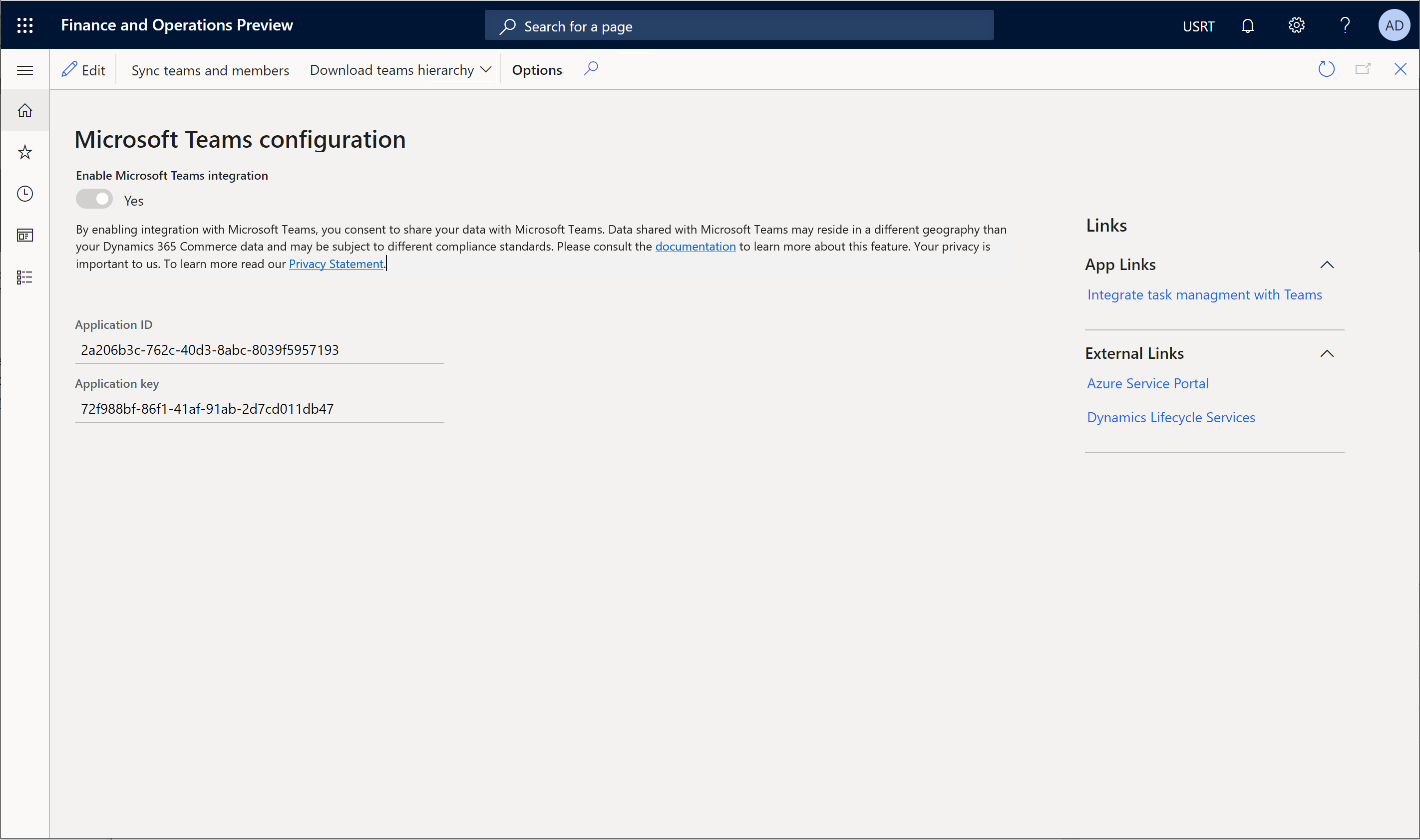
Task: Collapse the External Links section
Action: (x=1329, y=353)
